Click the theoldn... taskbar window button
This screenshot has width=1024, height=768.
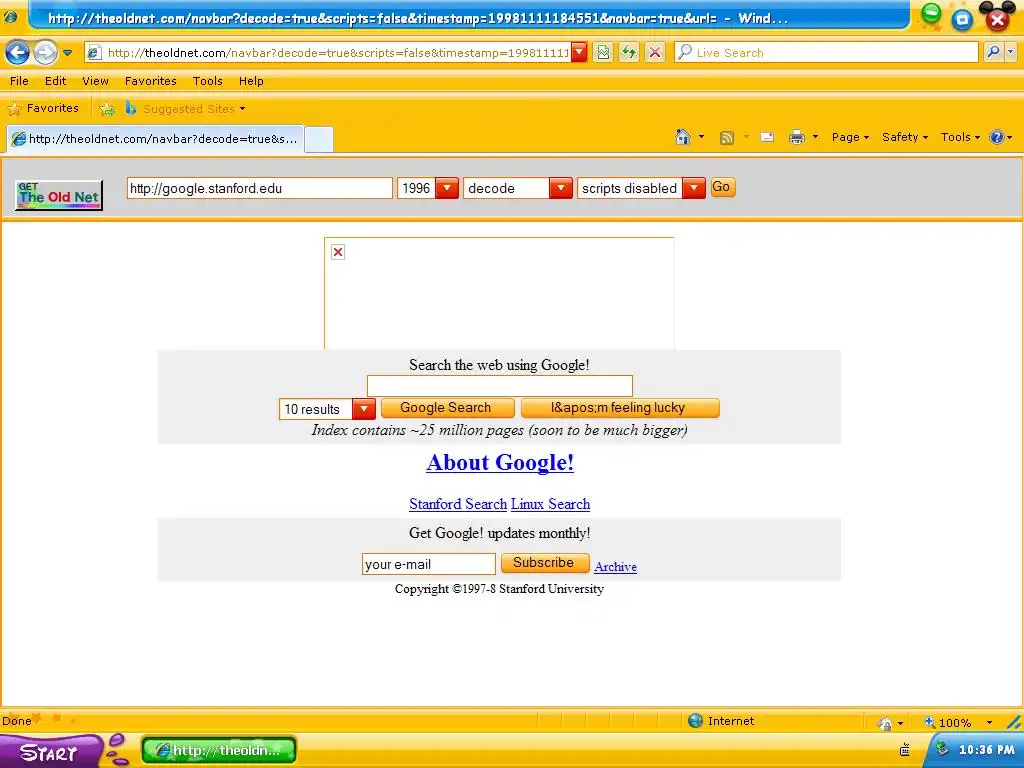point(219,750)
